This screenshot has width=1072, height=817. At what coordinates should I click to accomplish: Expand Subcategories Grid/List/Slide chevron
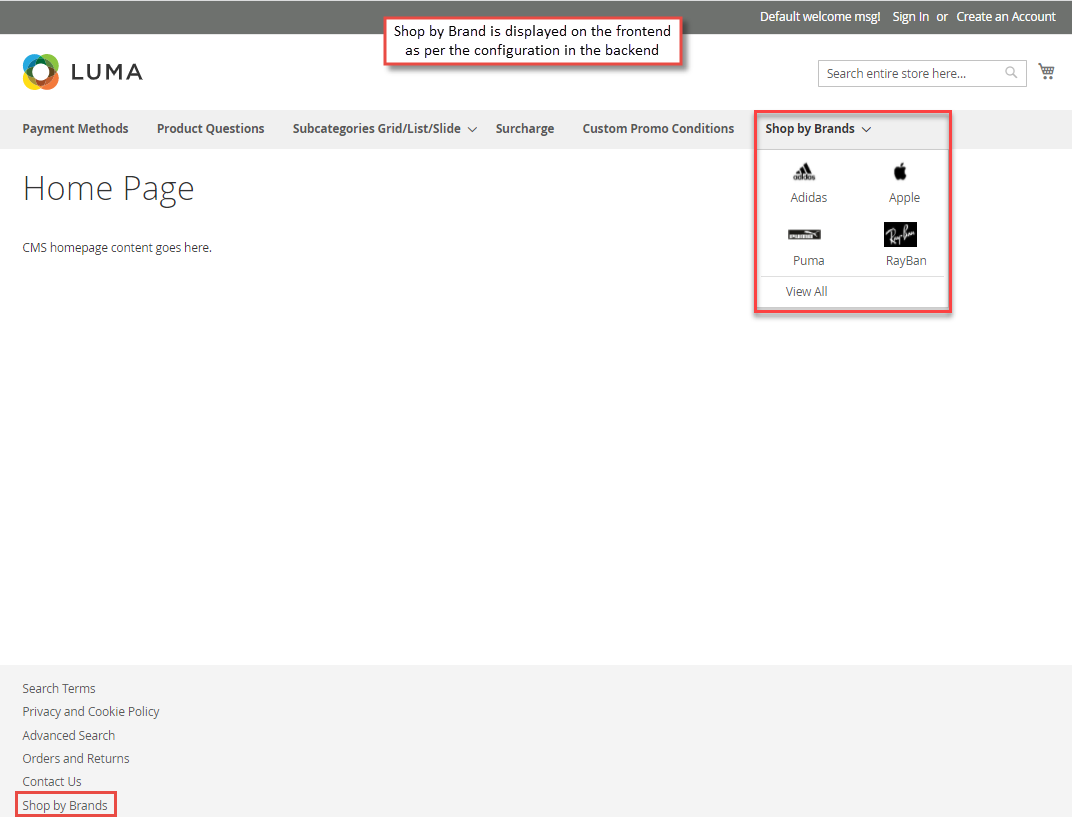(x=472, y=129)
